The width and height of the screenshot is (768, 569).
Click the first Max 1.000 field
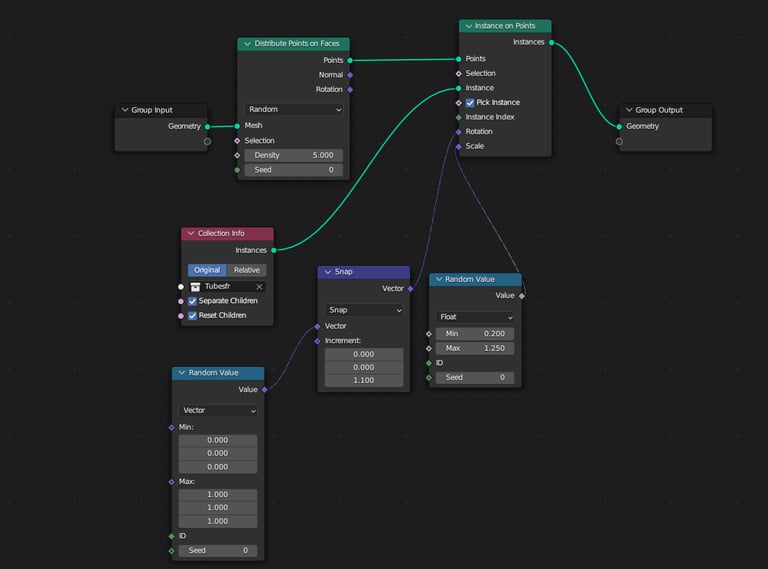(x=218, y=495)
